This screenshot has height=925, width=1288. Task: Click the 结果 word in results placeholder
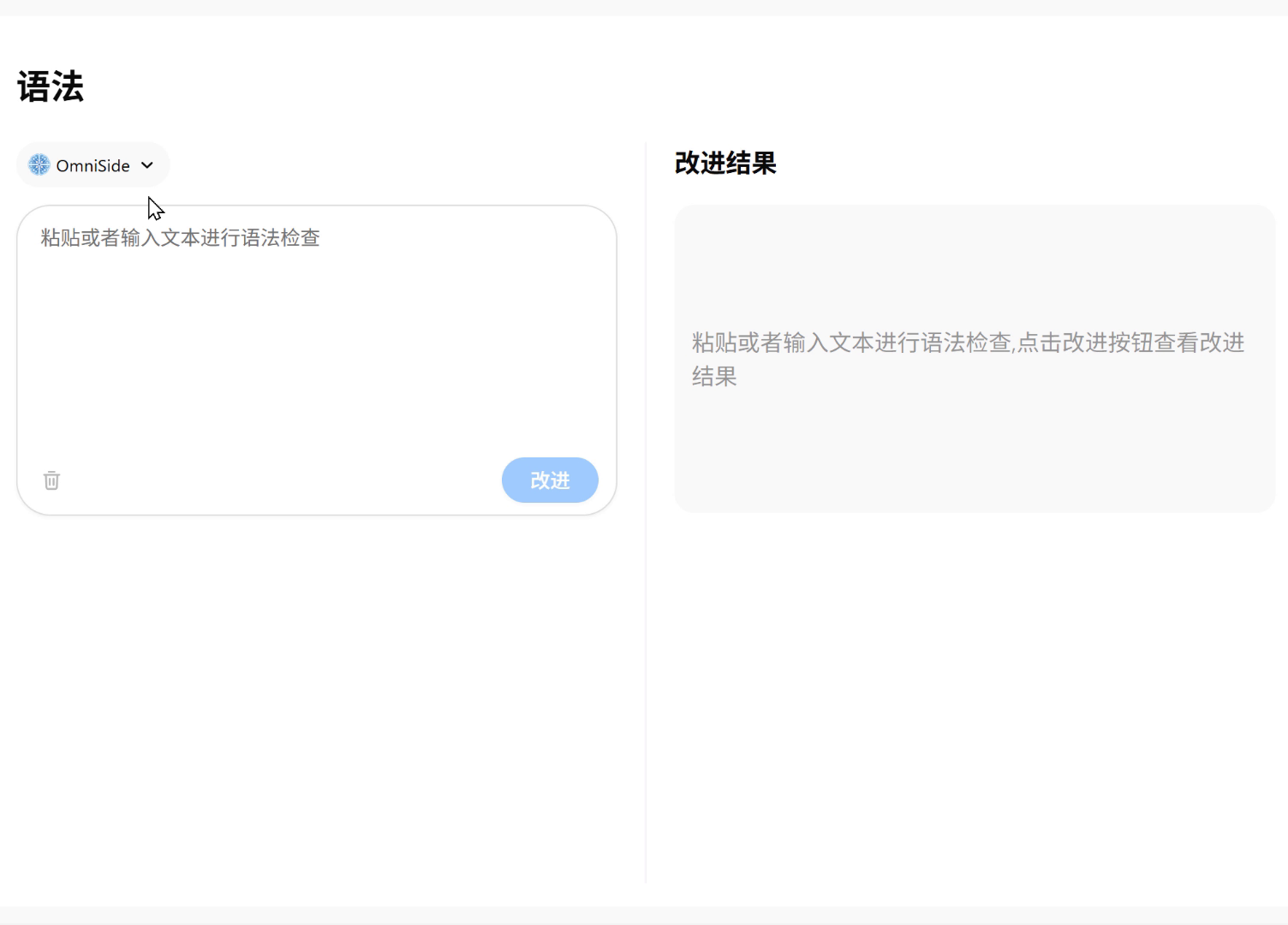click(x=714, y=377)
